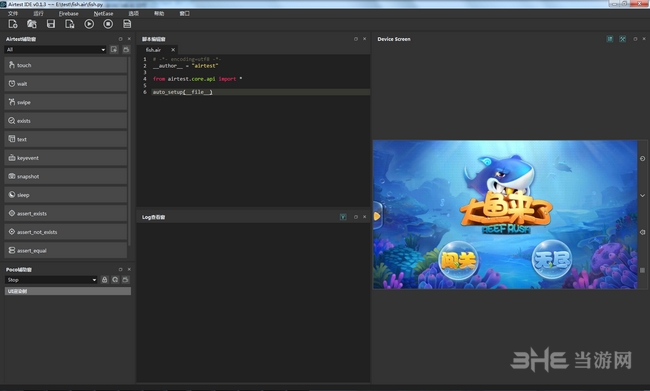Click the new script file icon
The height and width of the screenshot is (391, 650).
pyautogui.click(x=13, y=24)
